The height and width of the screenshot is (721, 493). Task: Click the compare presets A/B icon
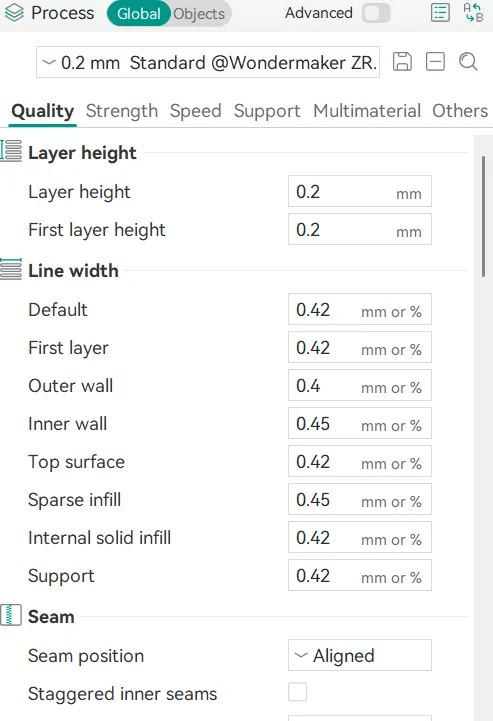tap(473, 12)
